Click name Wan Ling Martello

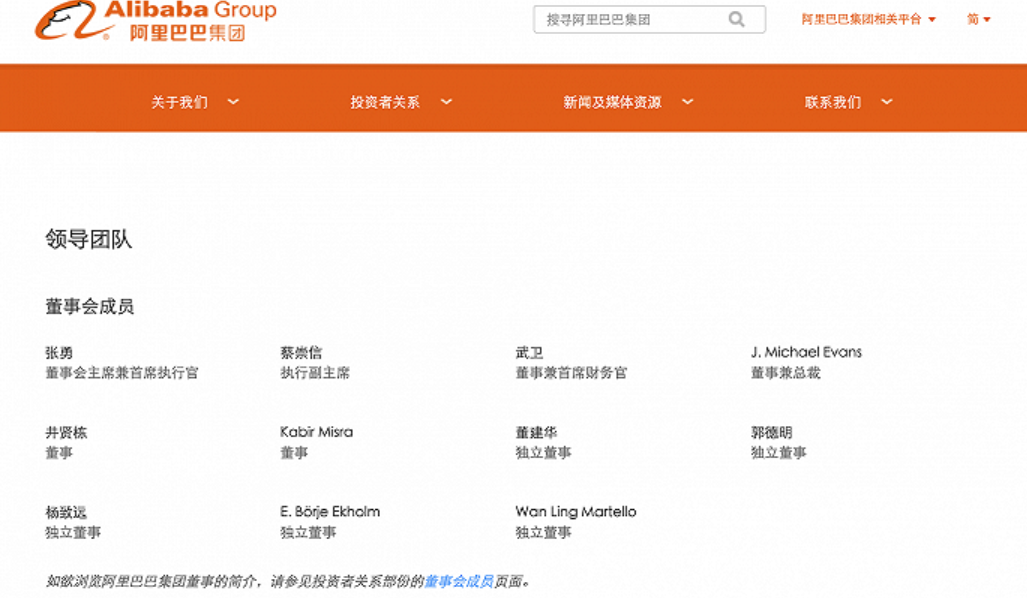coord(576,512)
